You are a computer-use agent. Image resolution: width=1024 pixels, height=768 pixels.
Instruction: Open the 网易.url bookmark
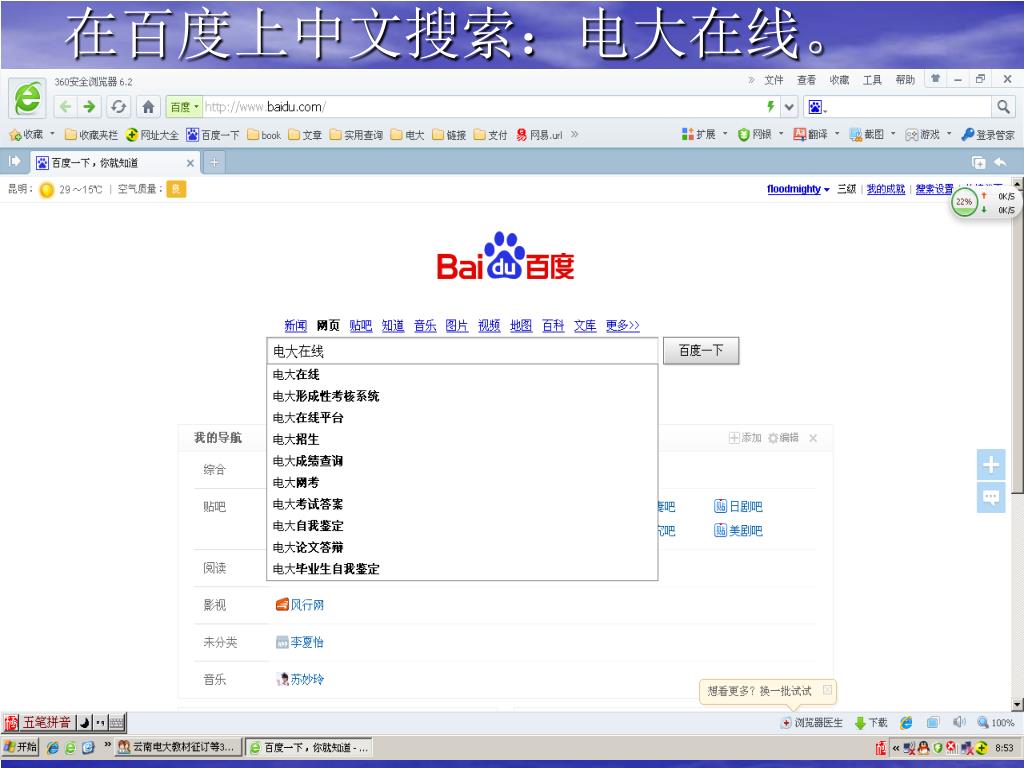click(539, 135)
